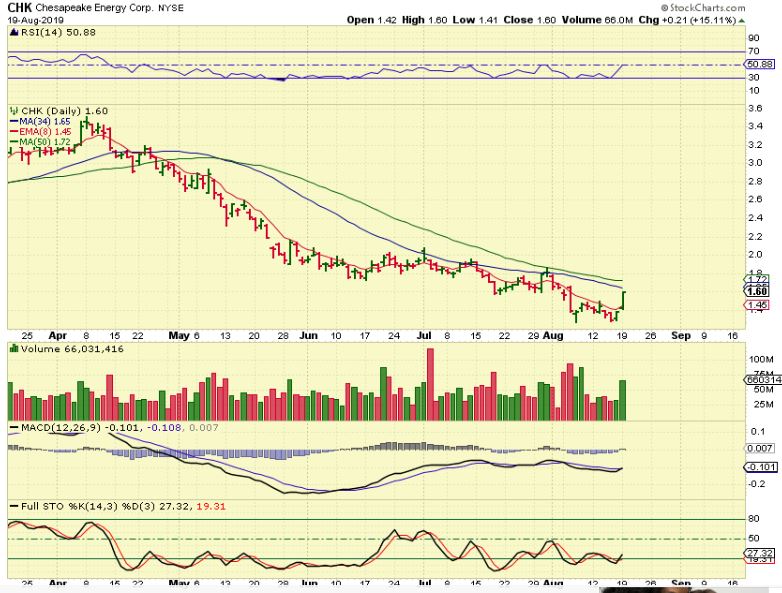The height and width of the screenshot is (593, 782).
Task: Click the candlestick icon beside CHK (Daily)
Action: point(14,111)
